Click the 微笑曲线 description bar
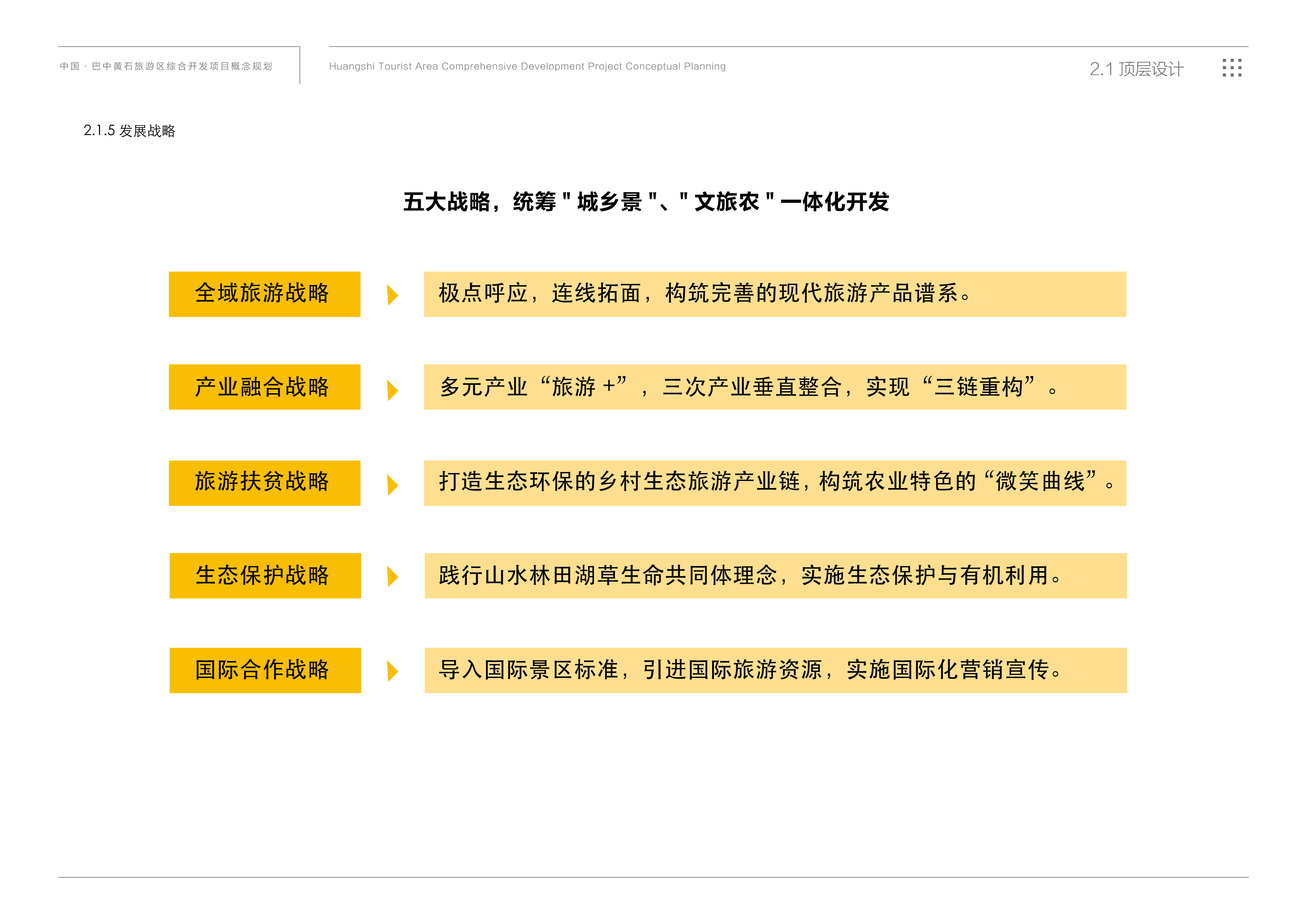 (775, 483)
